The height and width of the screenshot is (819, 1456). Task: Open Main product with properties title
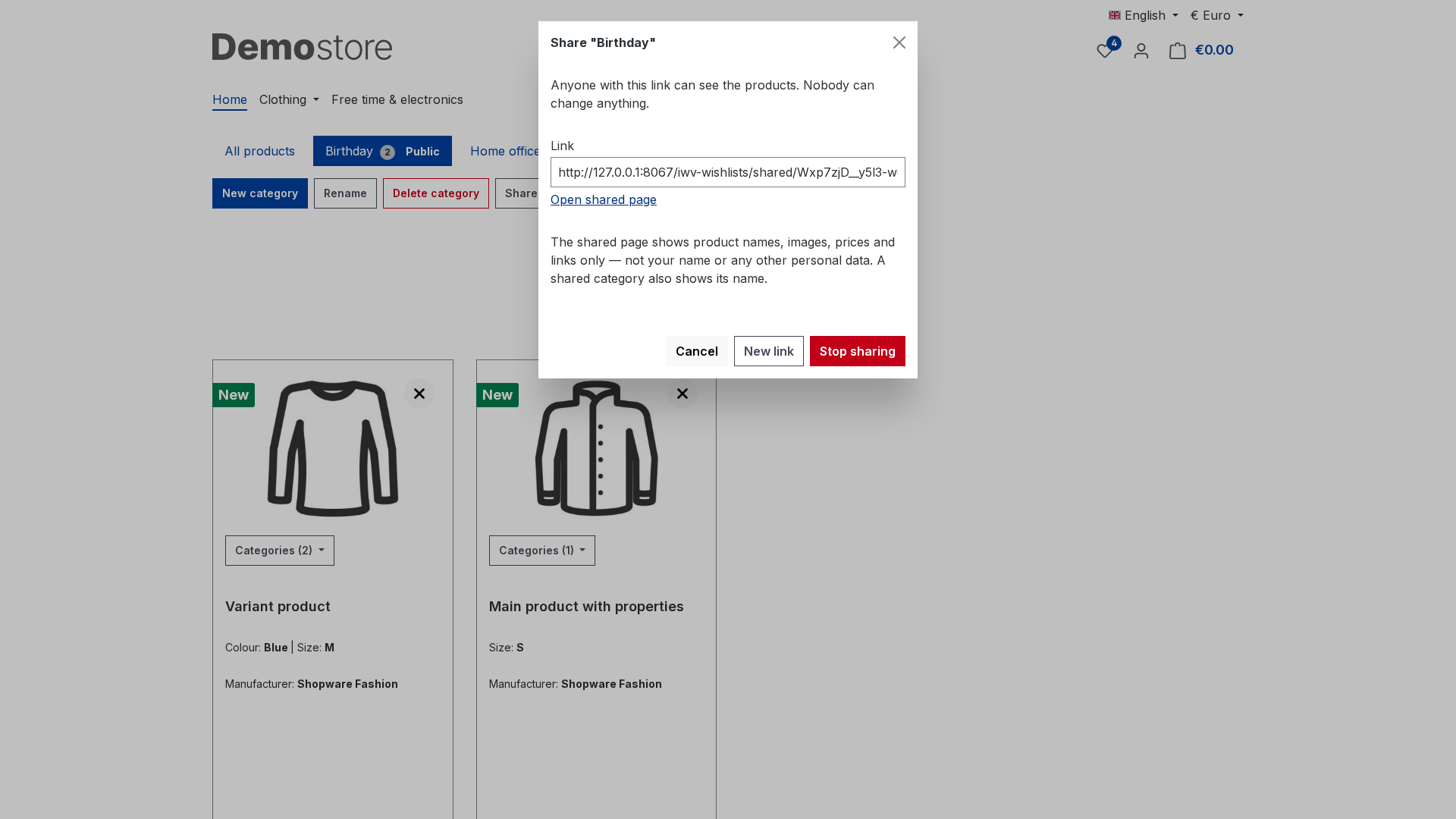point(586,607)
